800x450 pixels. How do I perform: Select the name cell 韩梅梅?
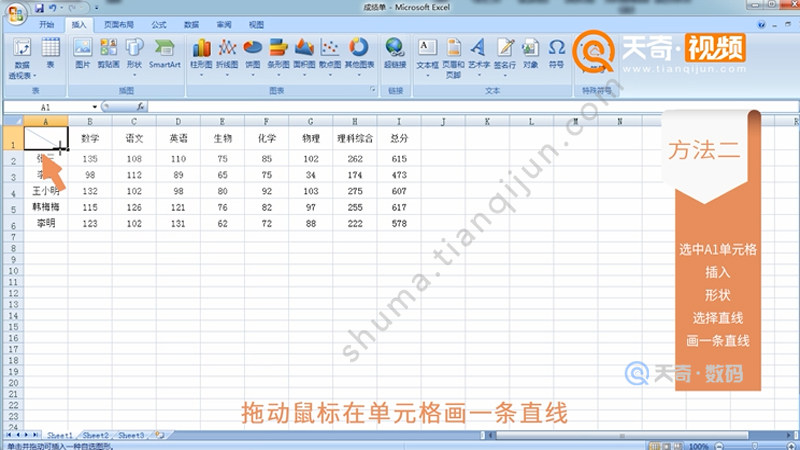pos(46,207)
